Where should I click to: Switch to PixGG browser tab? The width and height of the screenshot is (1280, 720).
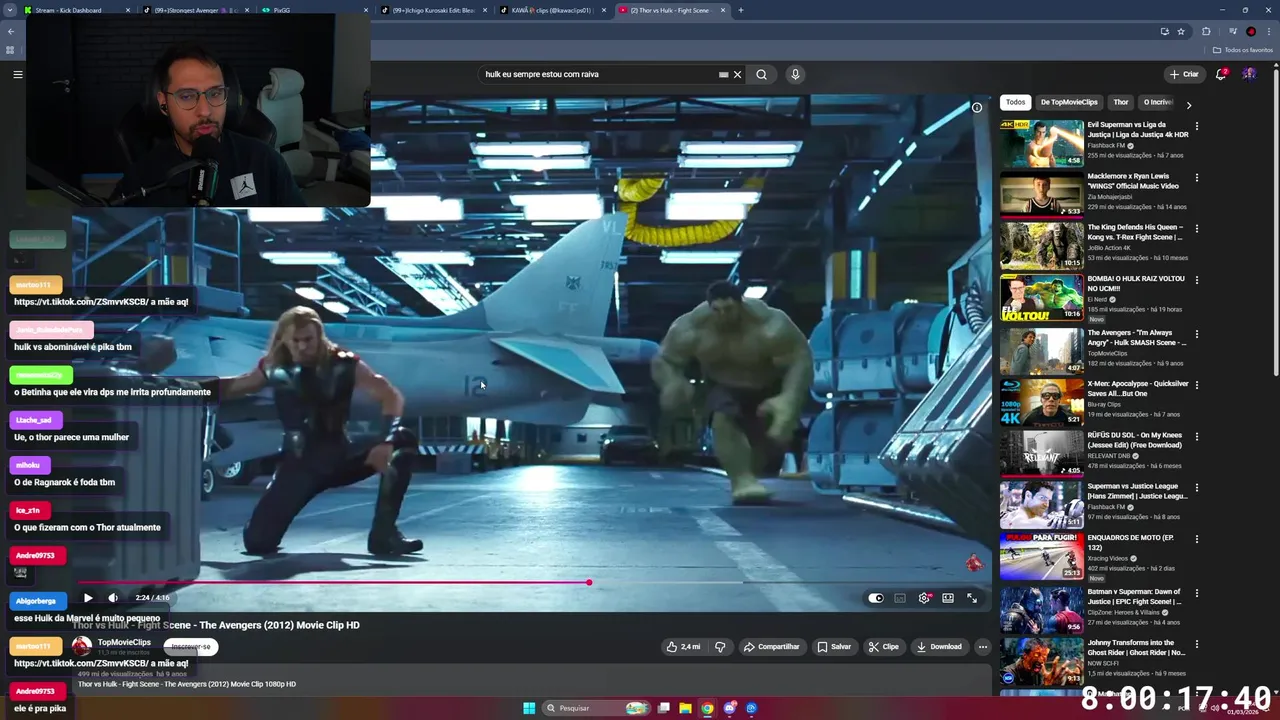[314, 10]
